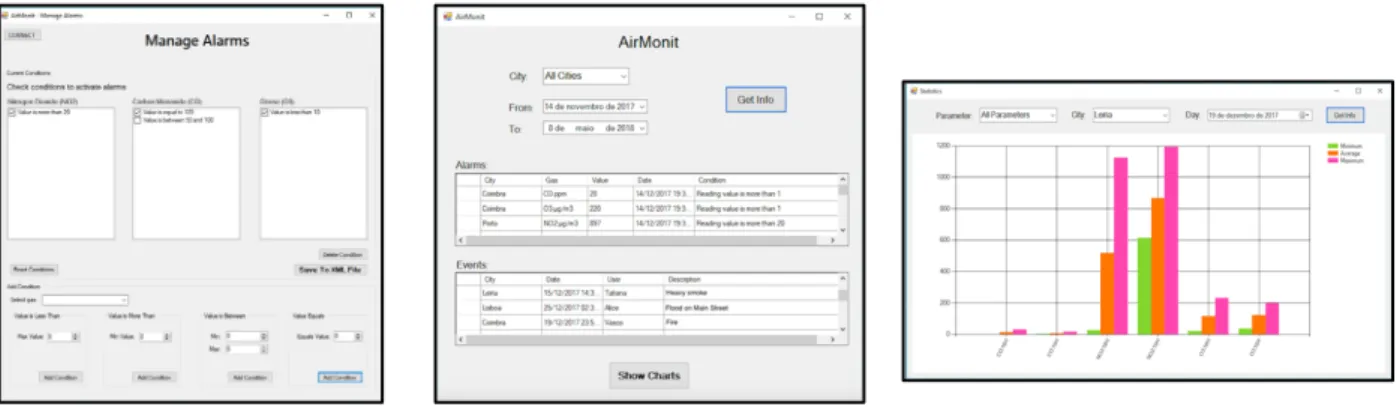Click the Events table horizontal scrollbar
Viewport: 1397px width, 407px height.
(647, 341)
